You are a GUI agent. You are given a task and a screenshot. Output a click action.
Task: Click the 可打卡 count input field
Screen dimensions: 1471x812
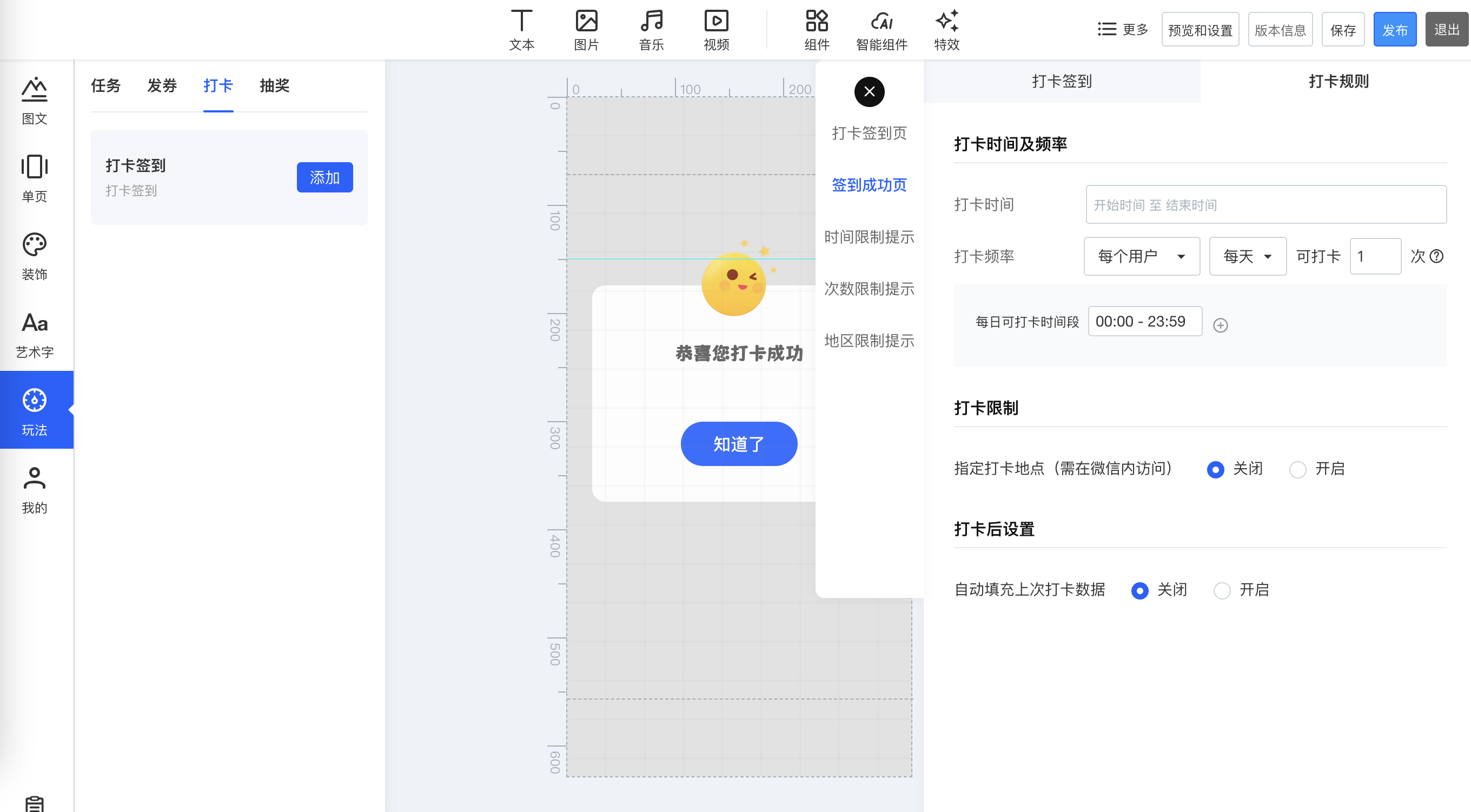1375,256
